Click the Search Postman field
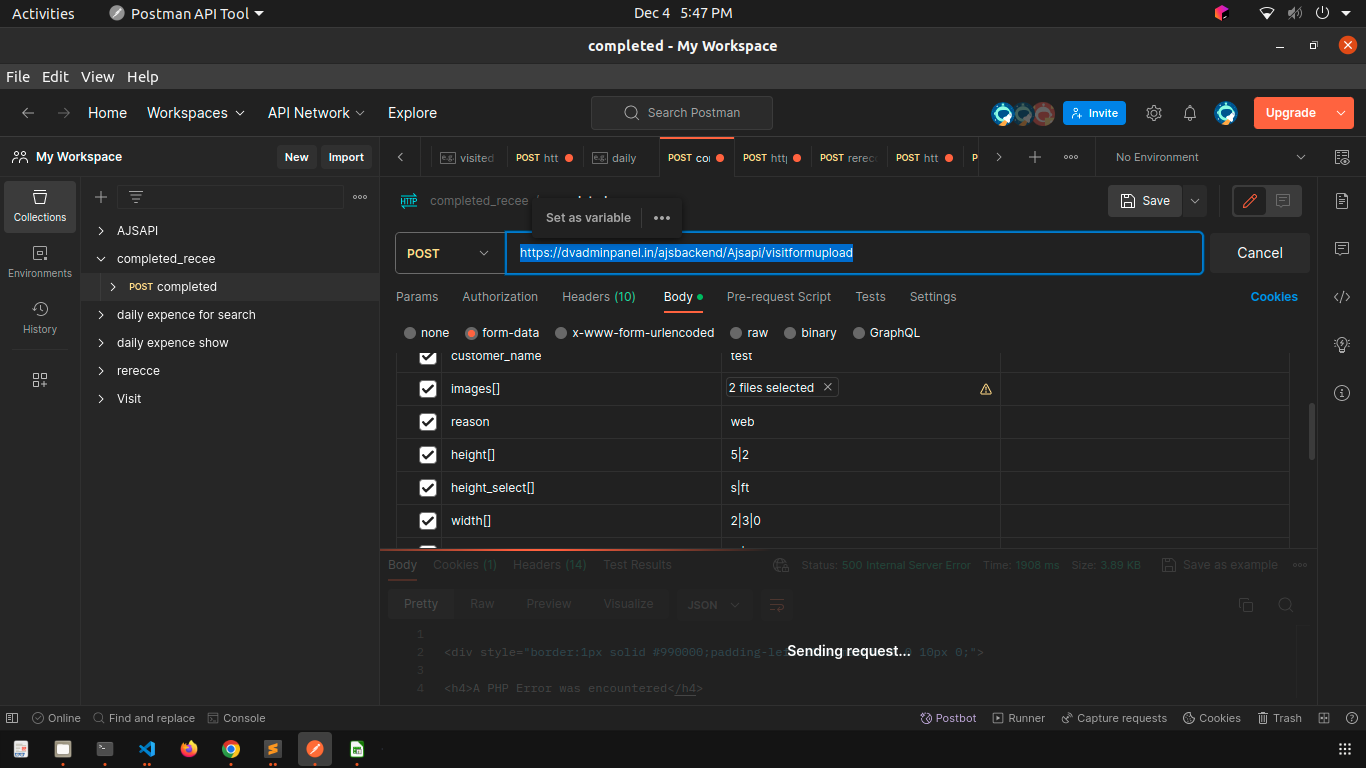This screenshot has height=768, width=1366. pyautogui.click(x=682, y=113)
